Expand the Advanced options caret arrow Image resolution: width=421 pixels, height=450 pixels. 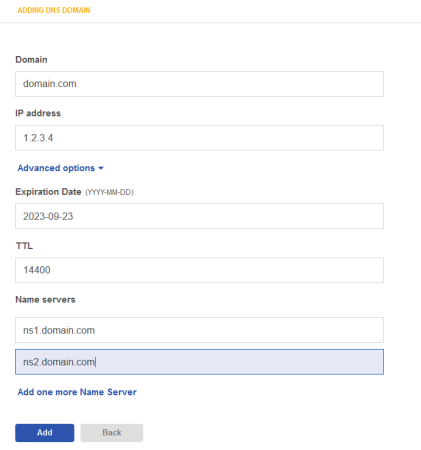[101, 168]
